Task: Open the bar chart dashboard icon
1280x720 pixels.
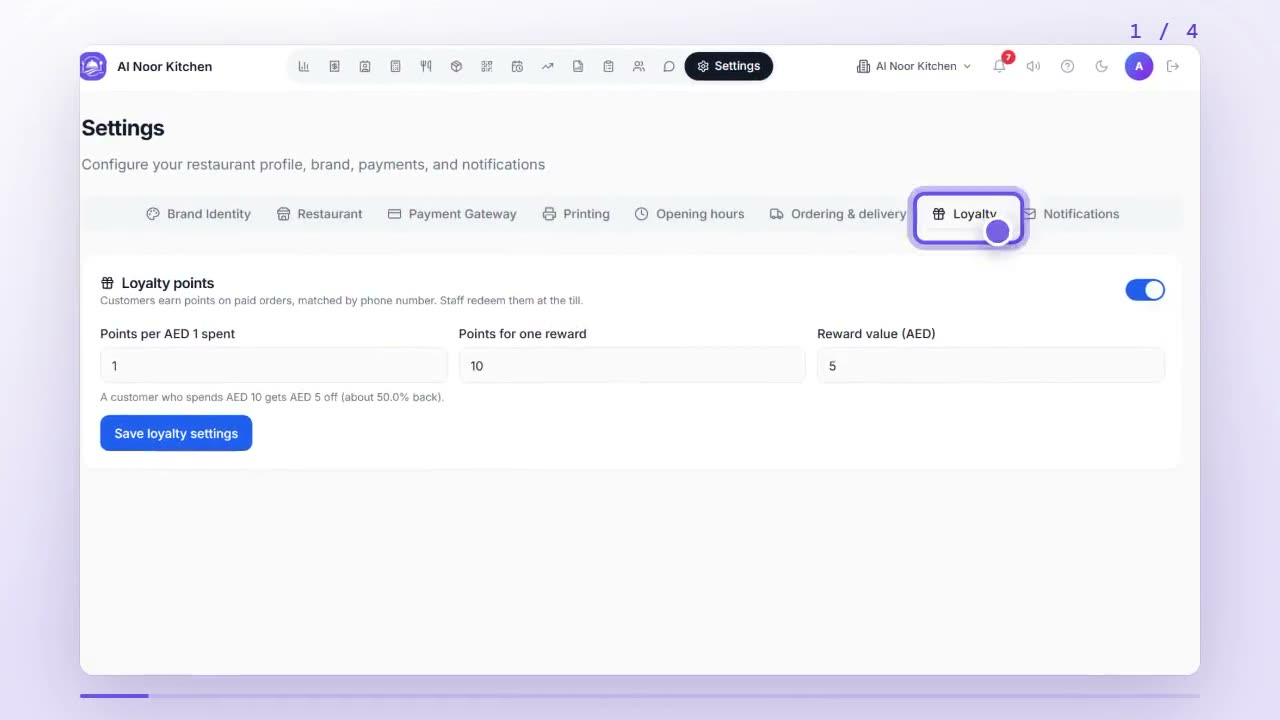Action: click(x=304, y=66)
